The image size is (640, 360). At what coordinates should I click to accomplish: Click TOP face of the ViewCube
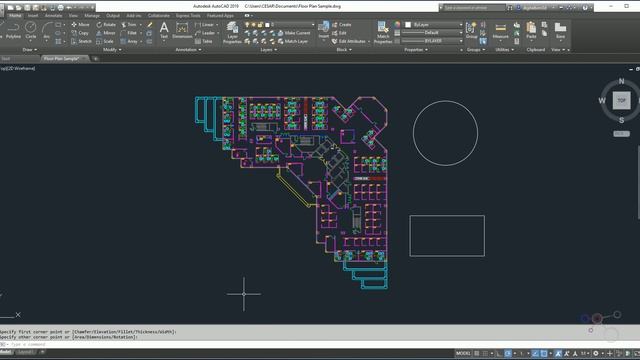(x=621, y=100)
